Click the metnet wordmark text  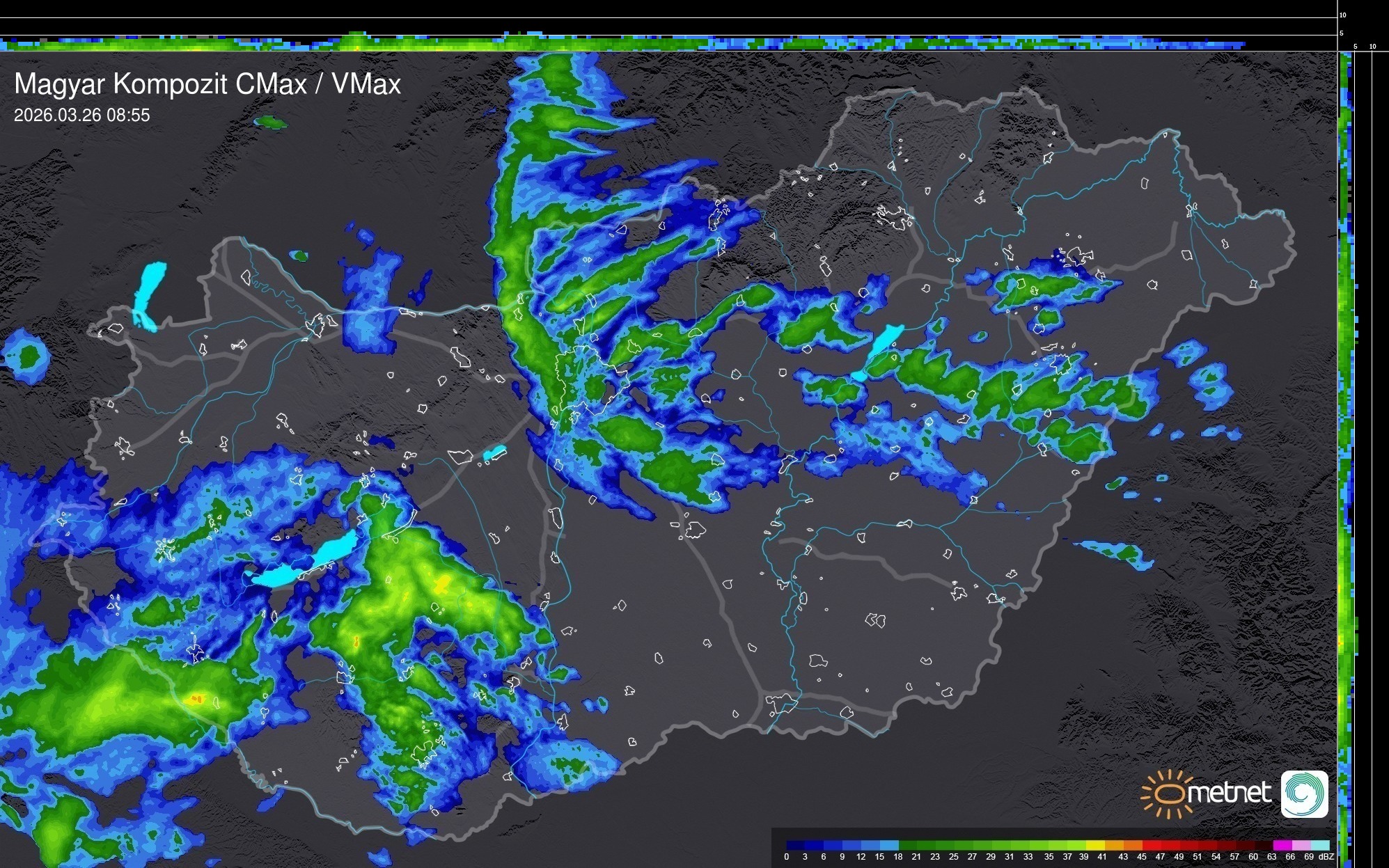[x=1230, y=794]
